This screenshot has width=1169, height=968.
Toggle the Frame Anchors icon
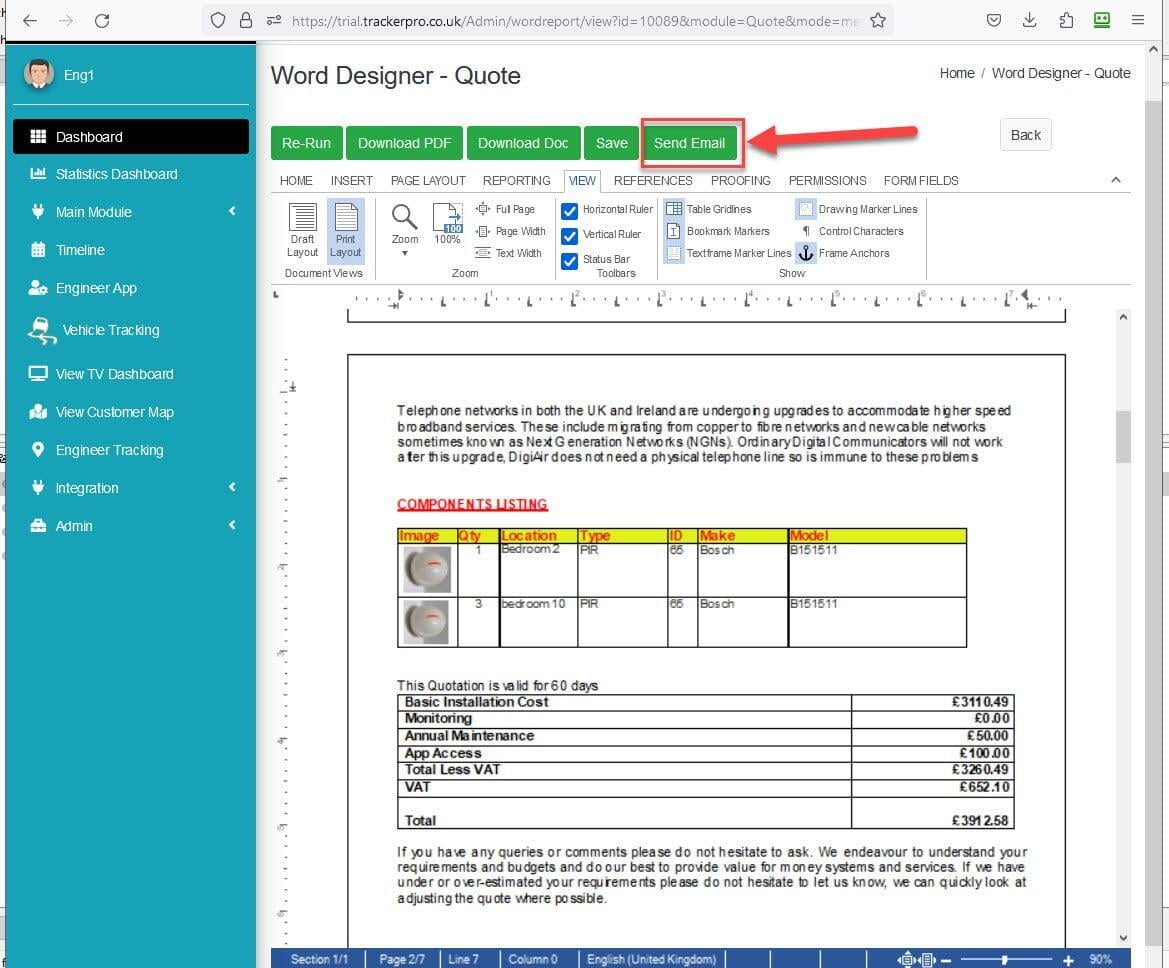(806, 253)
